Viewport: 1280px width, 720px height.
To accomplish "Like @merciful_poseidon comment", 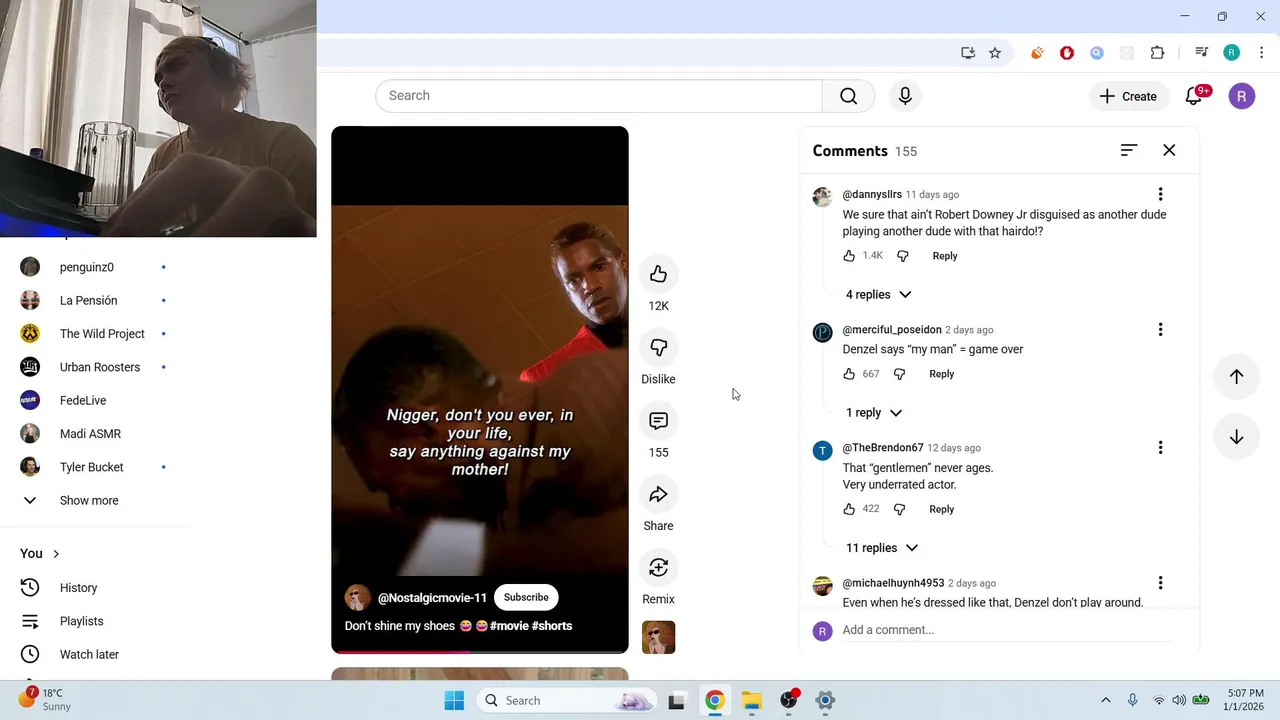I will [849, 374].
